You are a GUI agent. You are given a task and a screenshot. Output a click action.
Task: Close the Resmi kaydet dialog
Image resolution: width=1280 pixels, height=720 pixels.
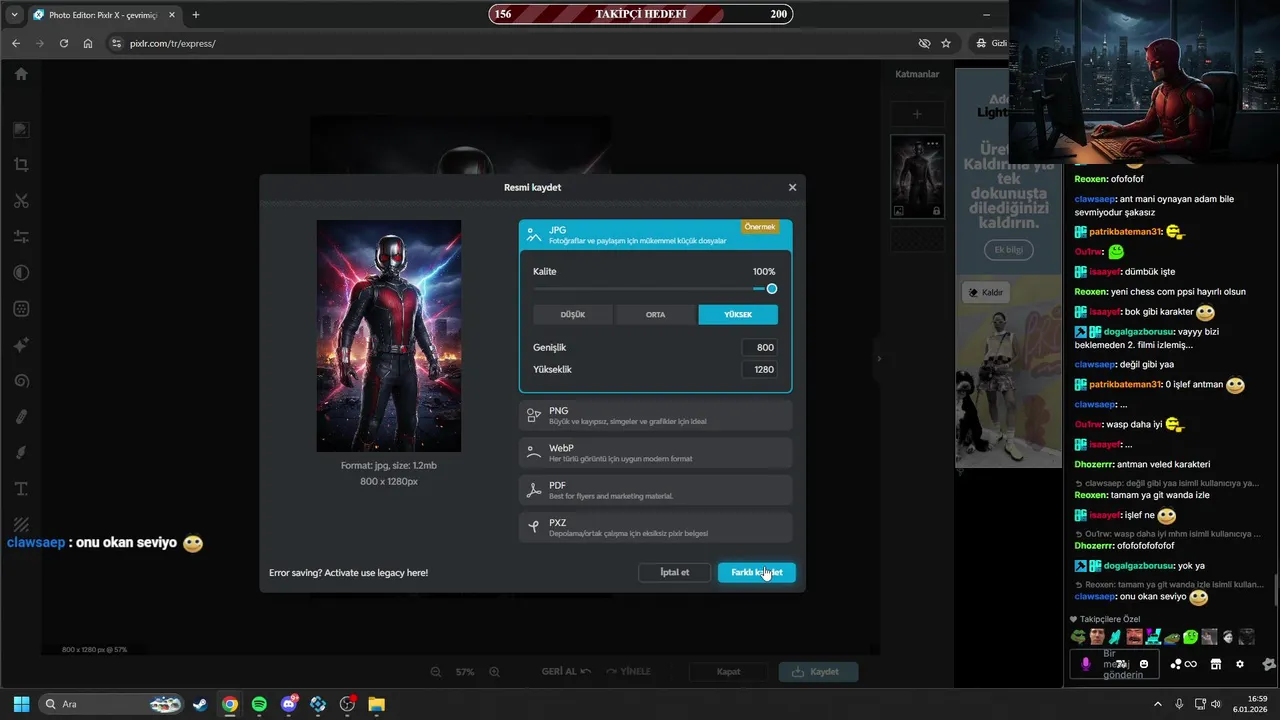tap(792, 187)
